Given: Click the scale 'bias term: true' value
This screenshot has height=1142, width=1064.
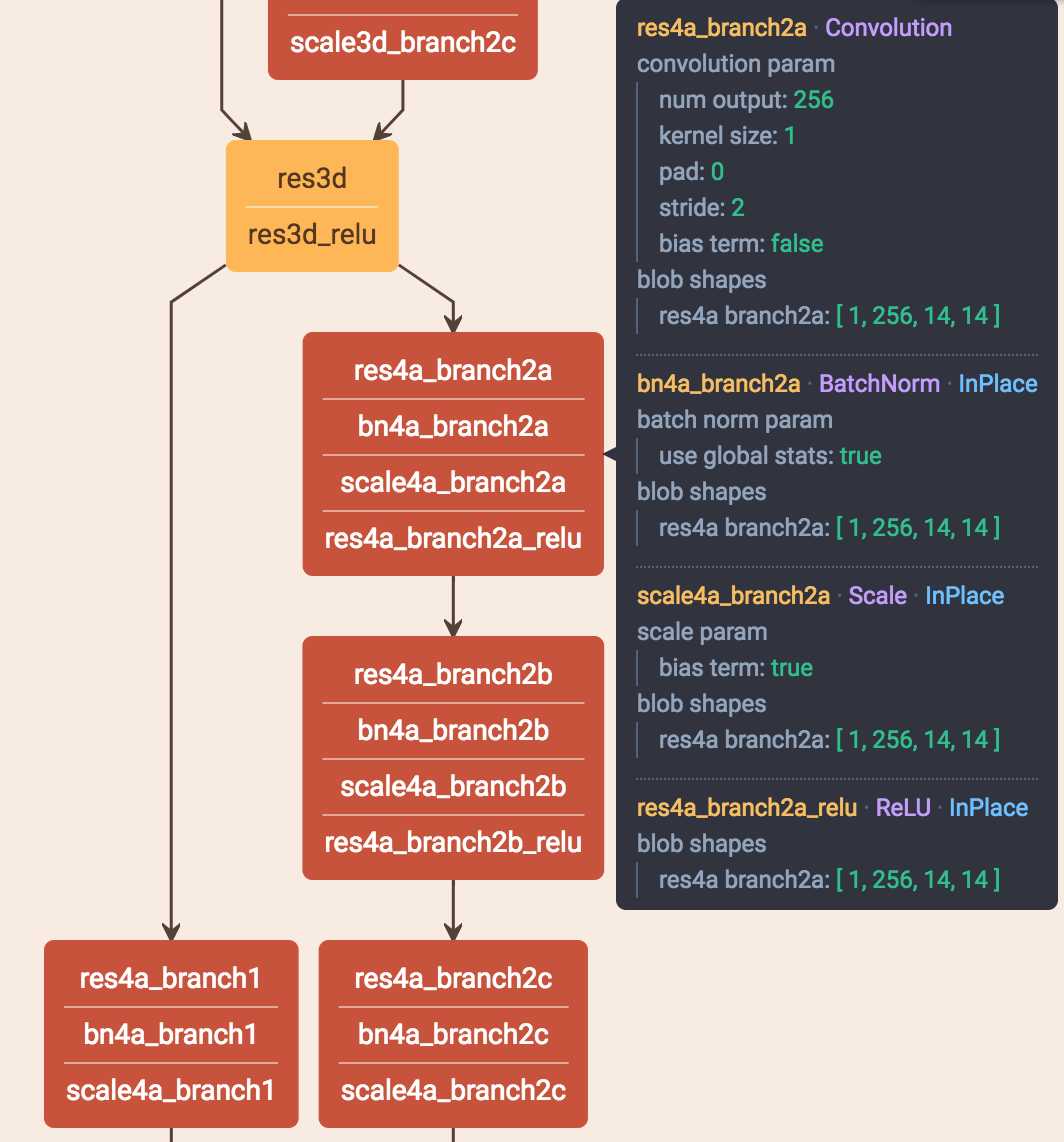Looking at the screenshot, I should pyautogui.click(x=792, y=668).
